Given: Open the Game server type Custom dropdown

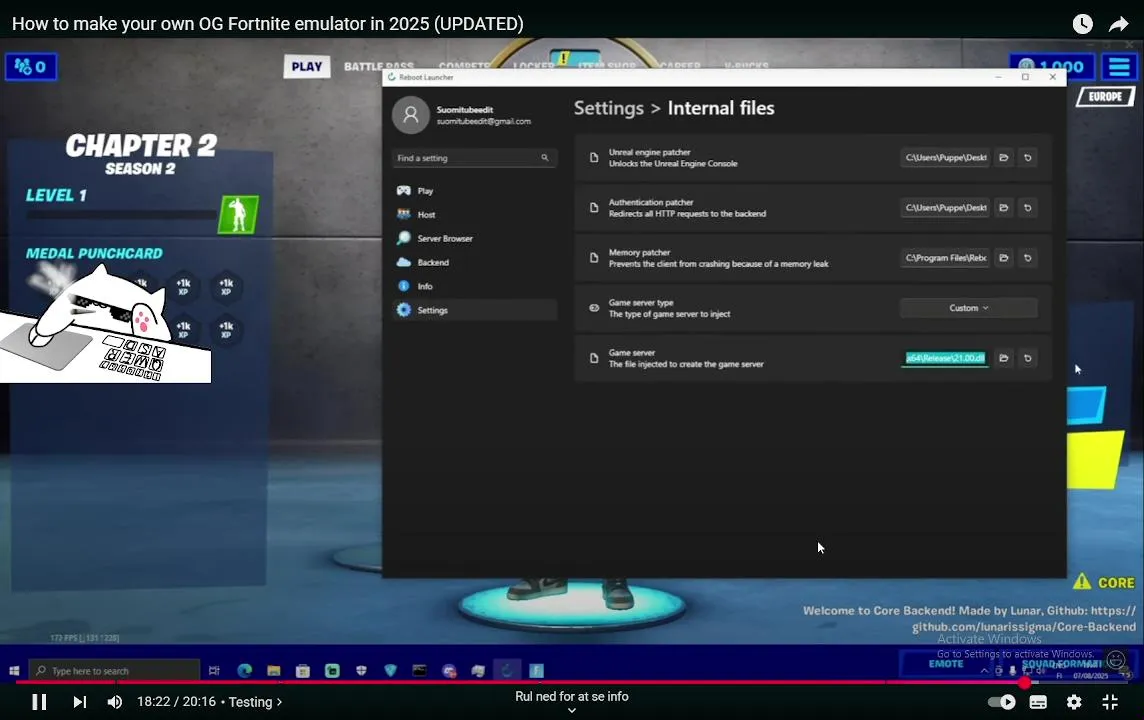Looking at the screenshot, I should pyautogui.click(x=968, y=308).
